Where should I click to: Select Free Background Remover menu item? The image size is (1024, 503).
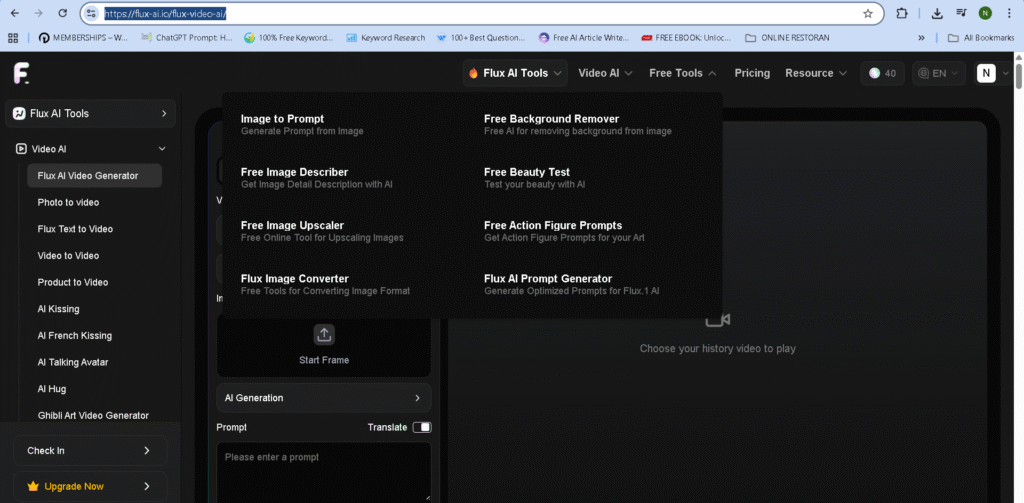(551, 119)
